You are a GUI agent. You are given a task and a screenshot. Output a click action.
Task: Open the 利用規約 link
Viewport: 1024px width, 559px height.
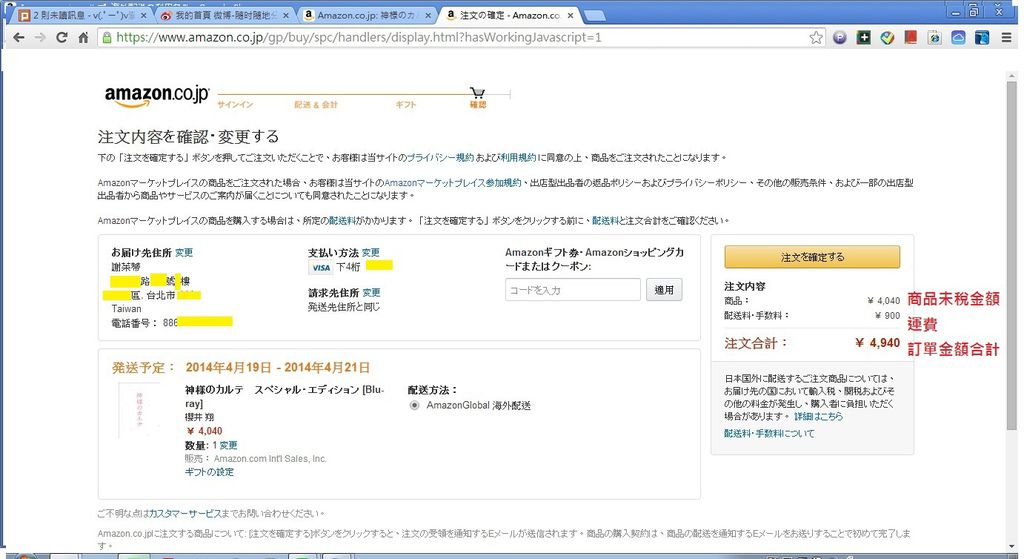click(x=518, y=157)
